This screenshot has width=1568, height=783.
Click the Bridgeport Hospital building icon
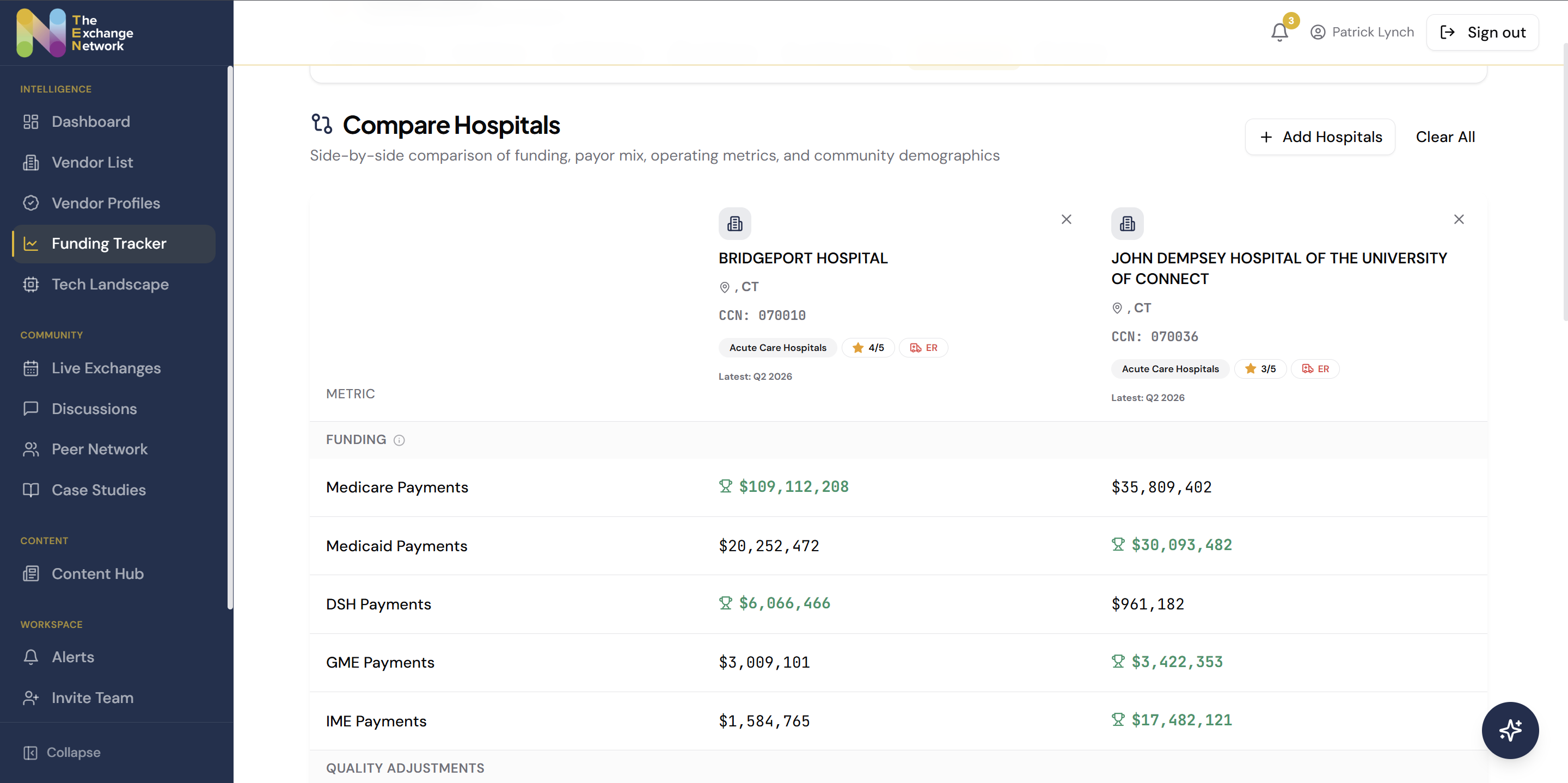coord(734,224)
